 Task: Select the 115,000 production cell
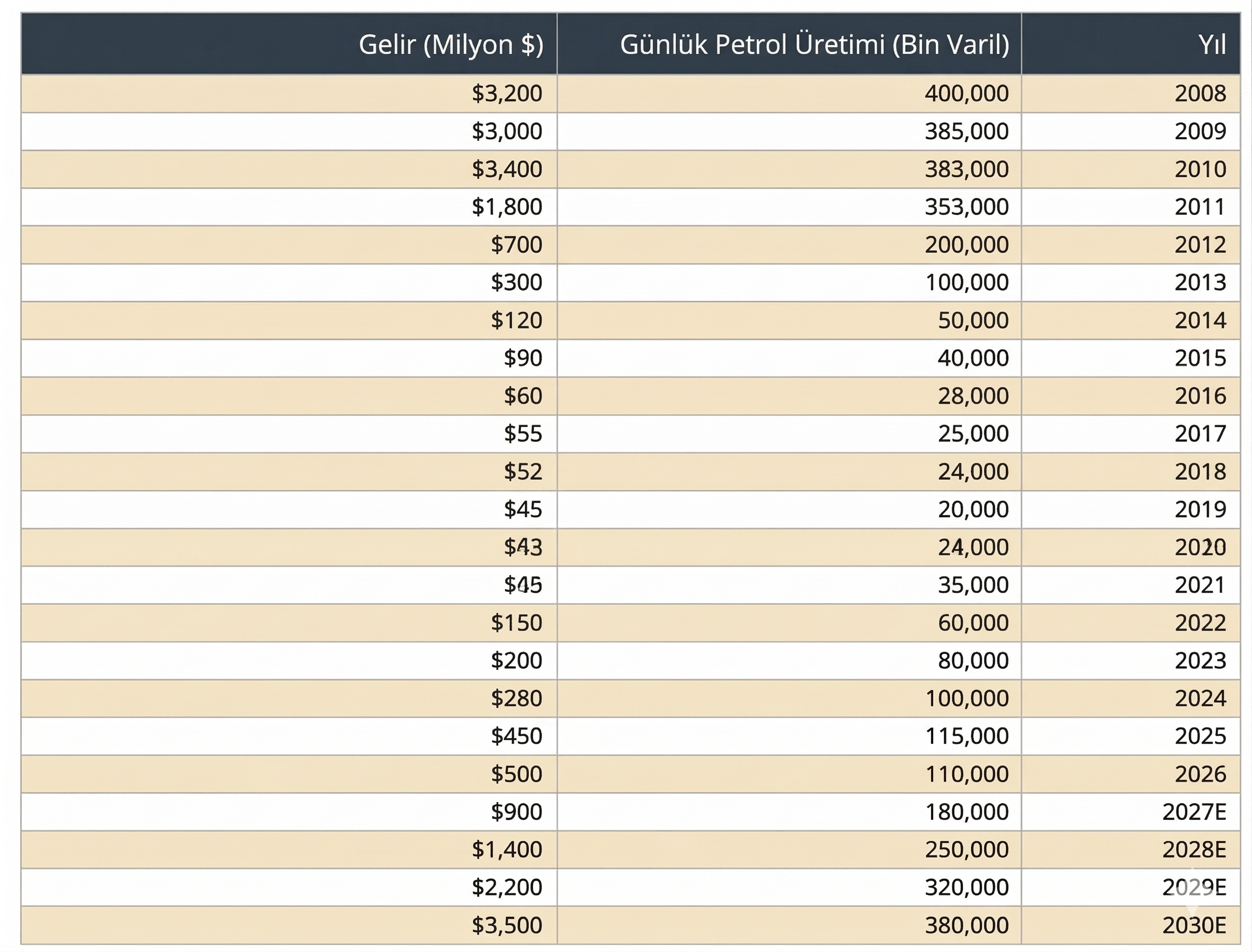pyautogui.click(x=966, y=736)
